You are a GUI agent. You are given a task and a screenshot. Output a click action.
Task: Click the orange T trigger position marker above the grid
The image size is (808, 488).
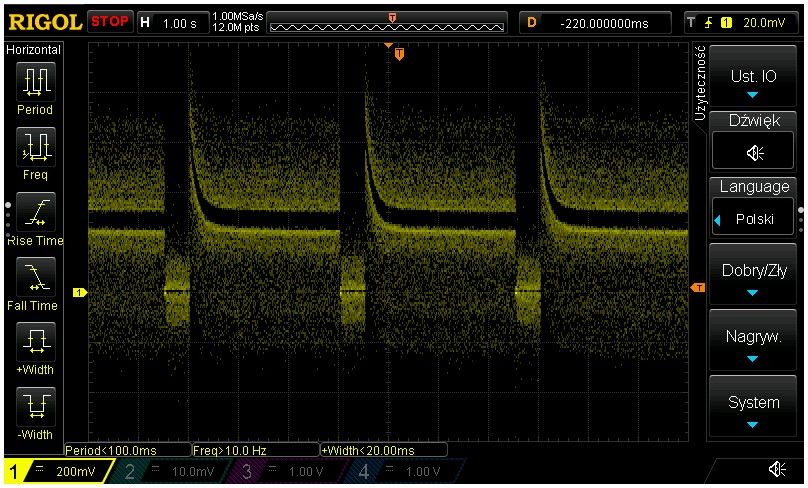399,54
